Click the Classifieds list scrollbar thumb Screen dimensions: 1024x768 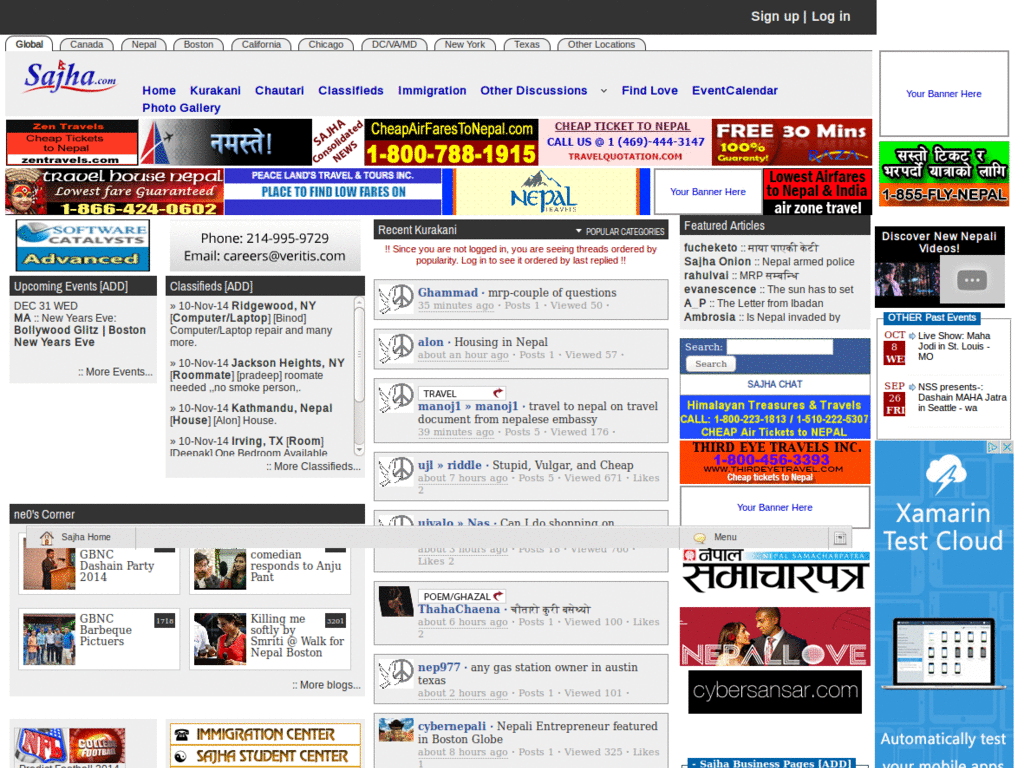point(359,354)
